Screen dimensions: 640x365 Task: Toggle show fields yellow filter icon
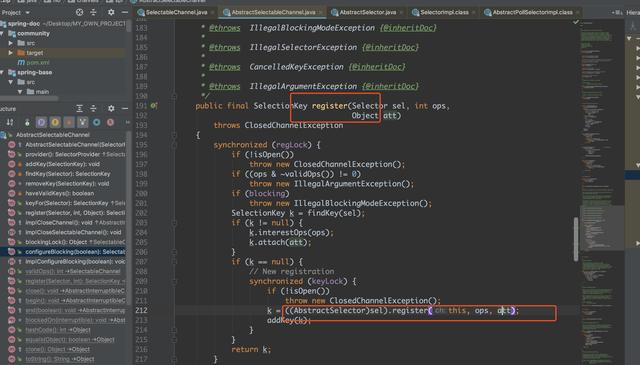[55, 122]
